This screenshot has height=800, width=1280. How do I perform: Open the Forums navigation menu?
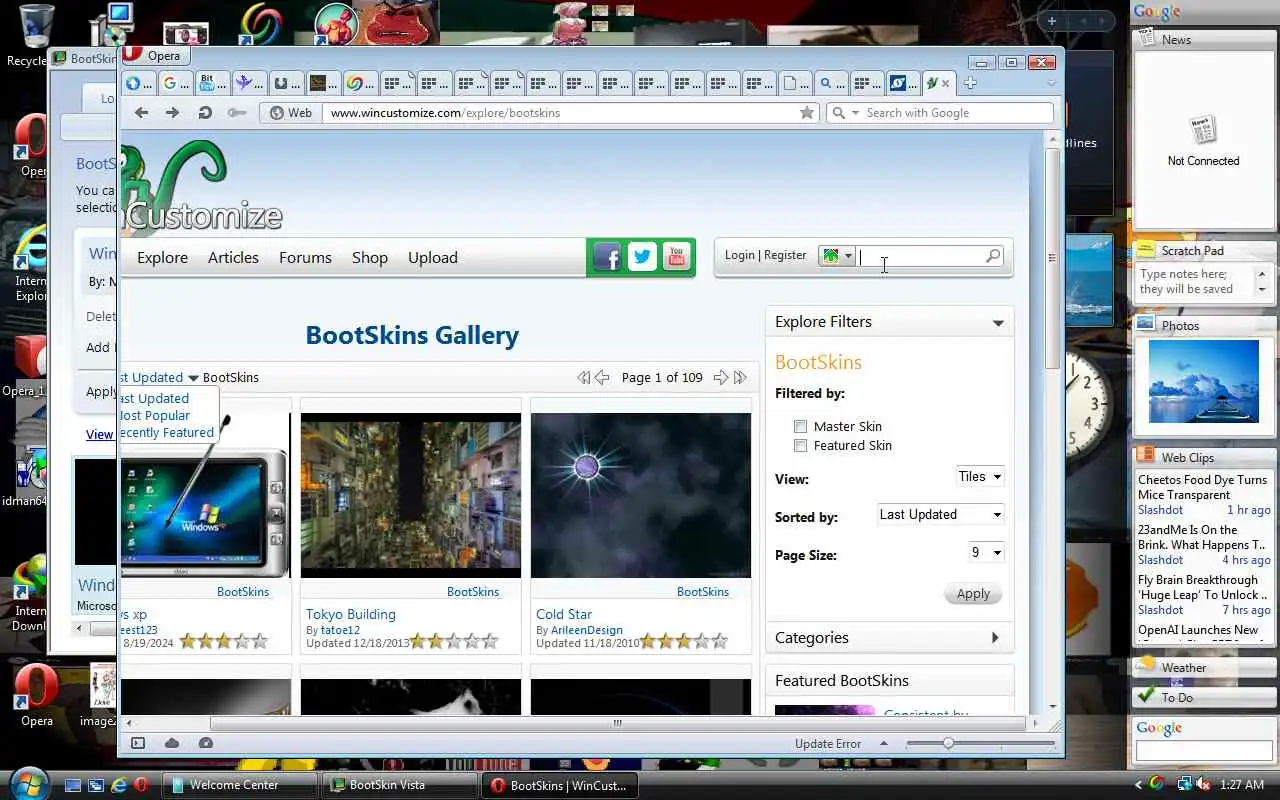(305, 258)
